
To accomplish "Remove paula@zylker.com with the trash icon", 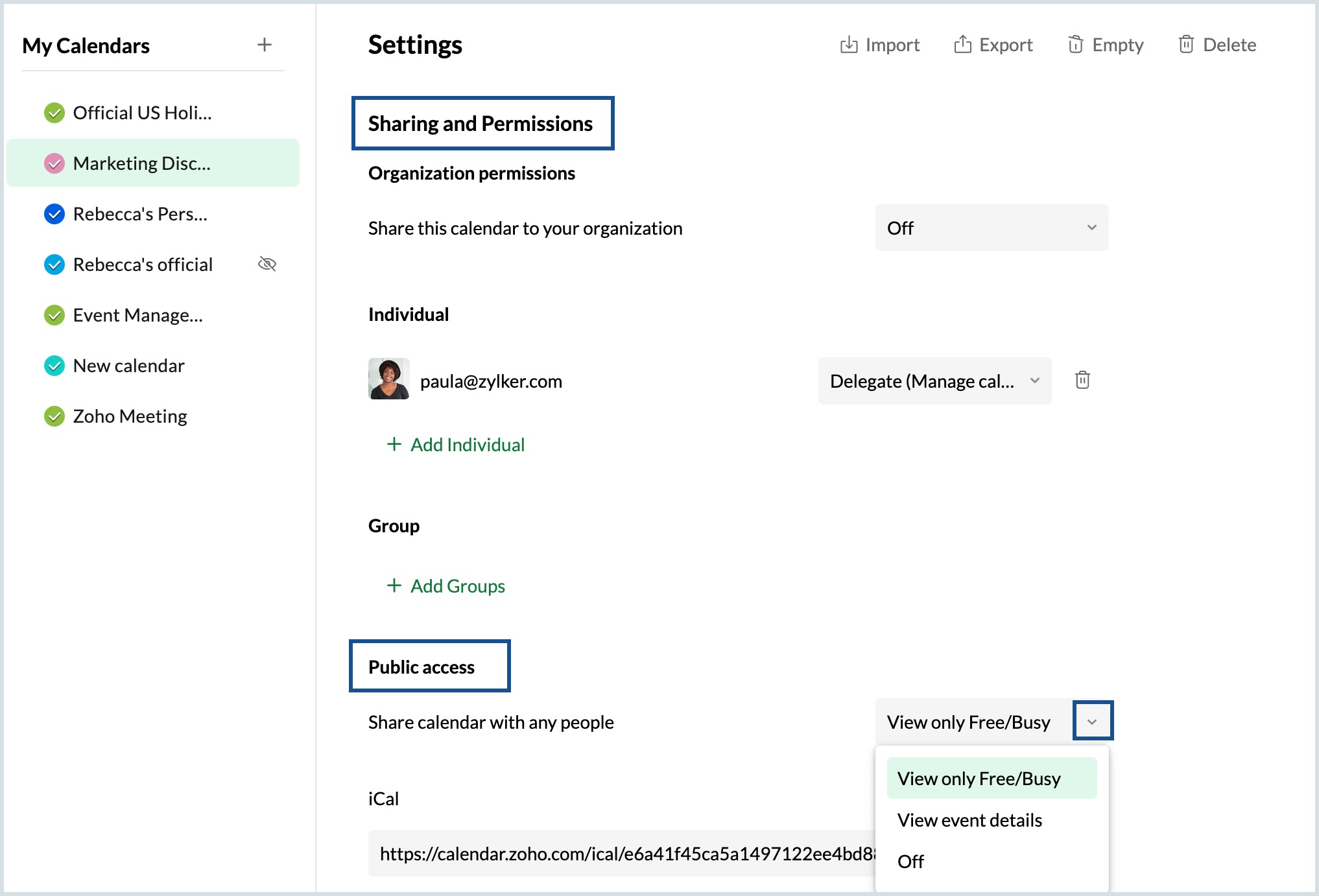I will [1082, 380].
